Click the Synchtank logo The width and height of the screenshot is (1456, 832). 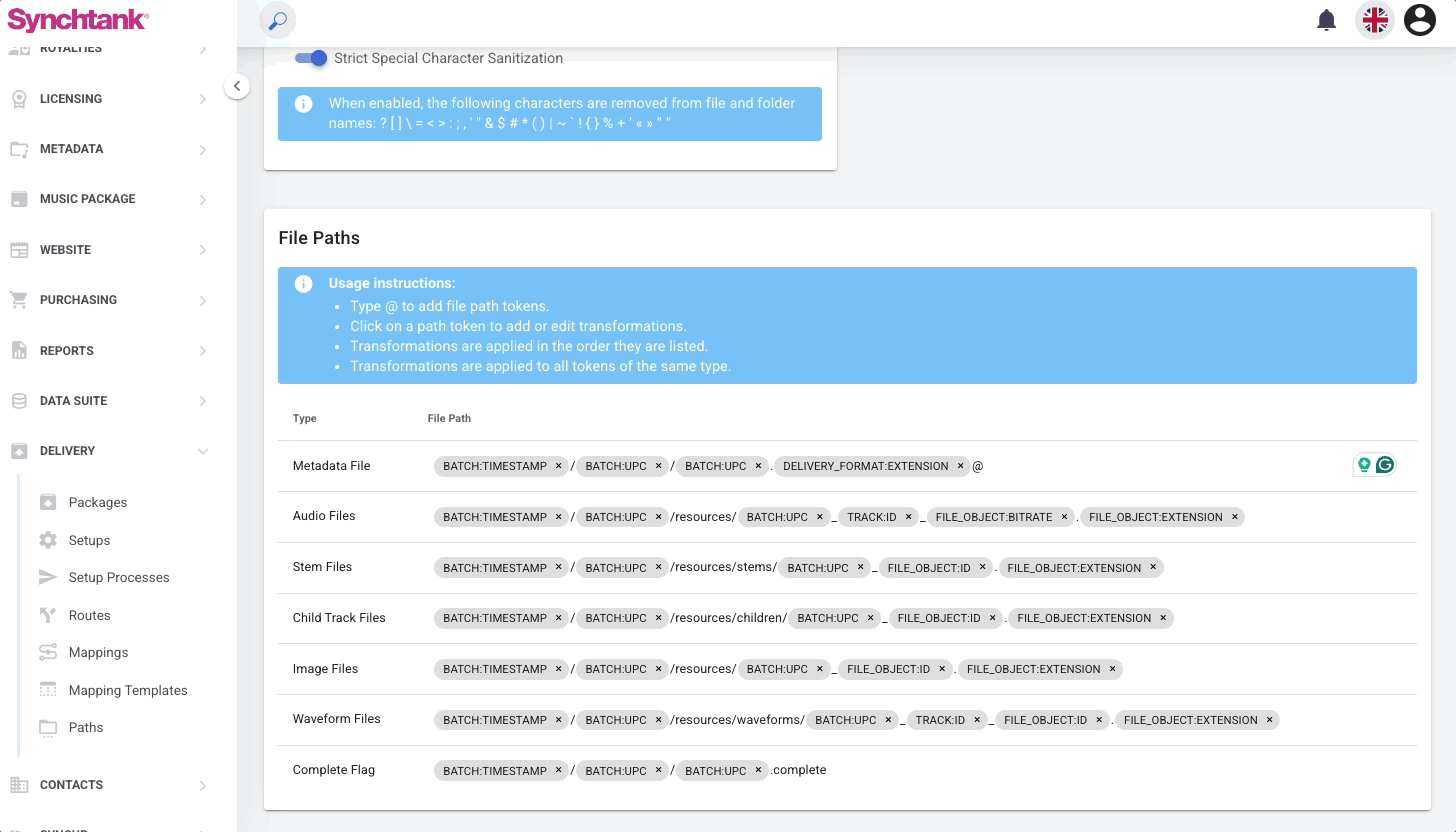click(x=78, y=19)
